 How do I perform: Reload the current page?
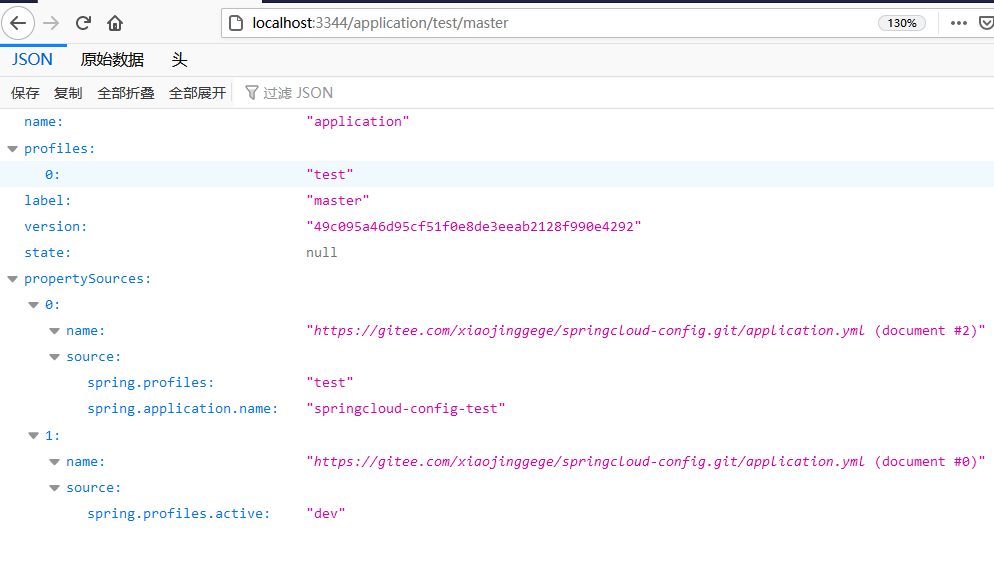point(83,22)
